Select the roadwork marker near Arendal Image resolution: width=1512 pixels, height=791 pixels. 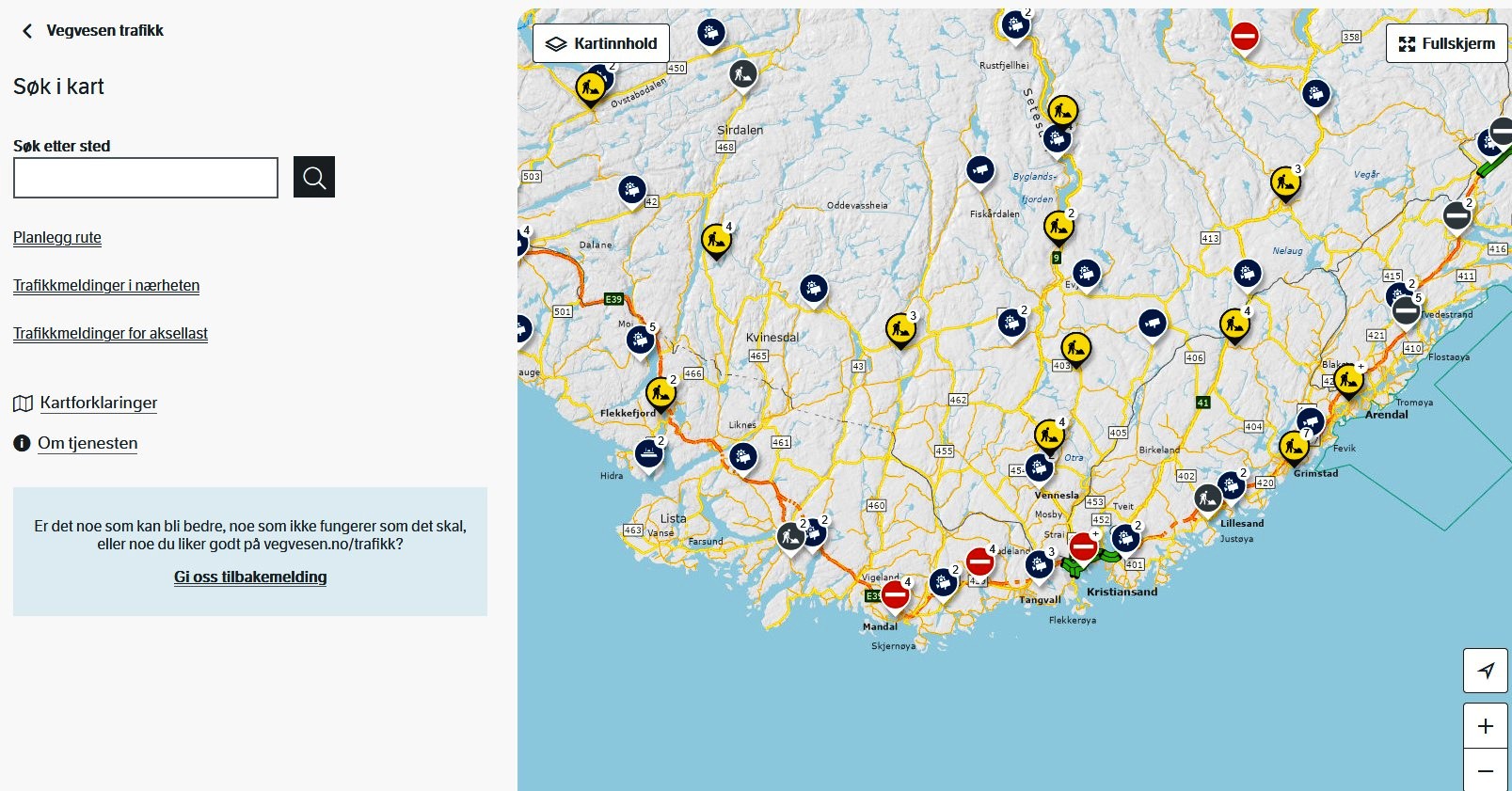[x=1348, y=380]
